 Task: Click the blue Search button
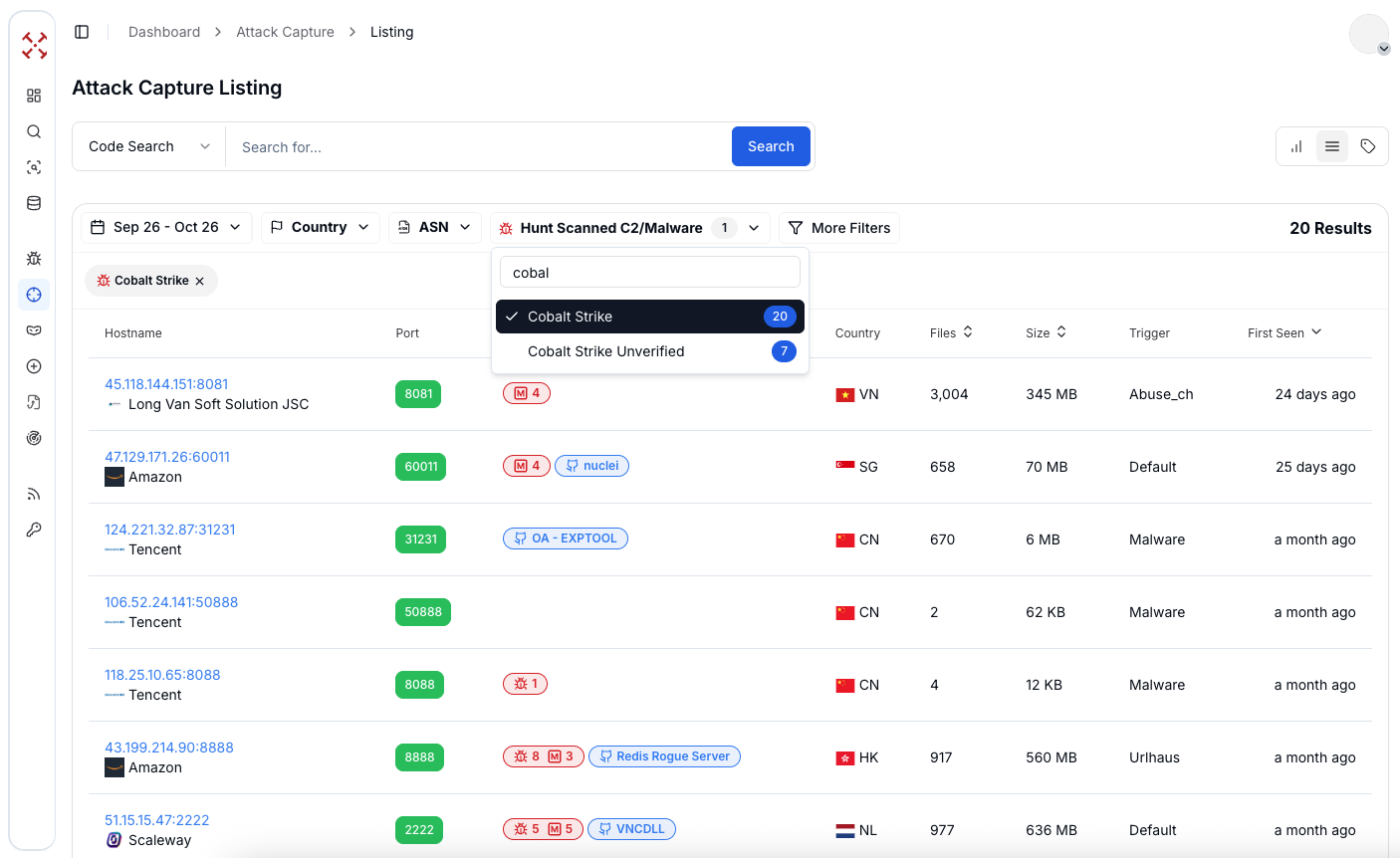coord(771,146)
